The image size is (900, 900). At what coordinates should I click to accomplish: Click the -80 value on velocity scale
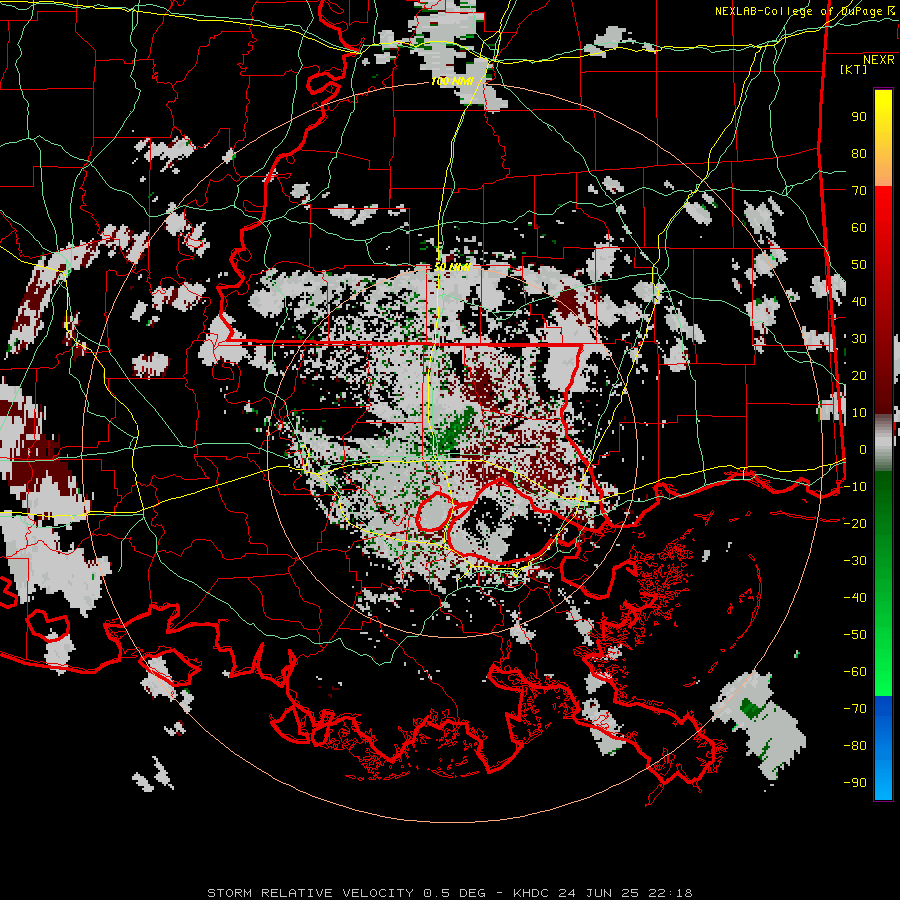[855, 746]
